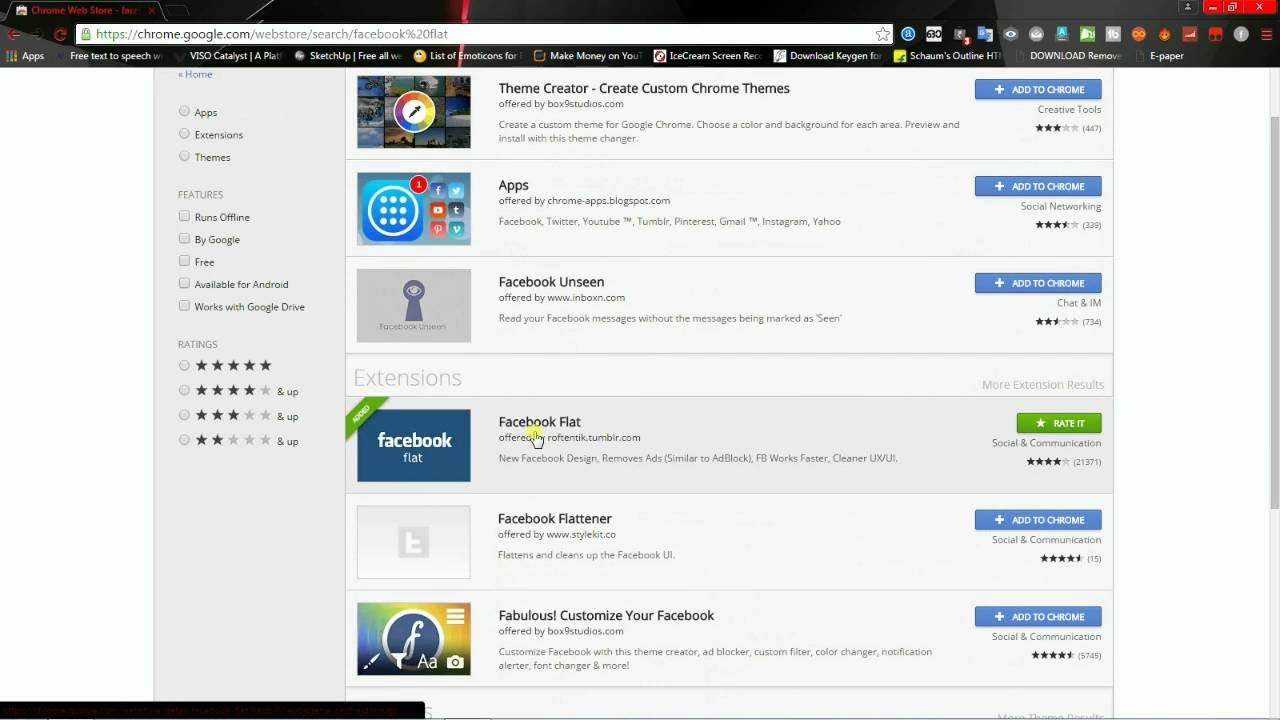This screenshot has height=720, width=1280.
Task: Open the Facebook Flat title link
Action: tap(539, 422)
